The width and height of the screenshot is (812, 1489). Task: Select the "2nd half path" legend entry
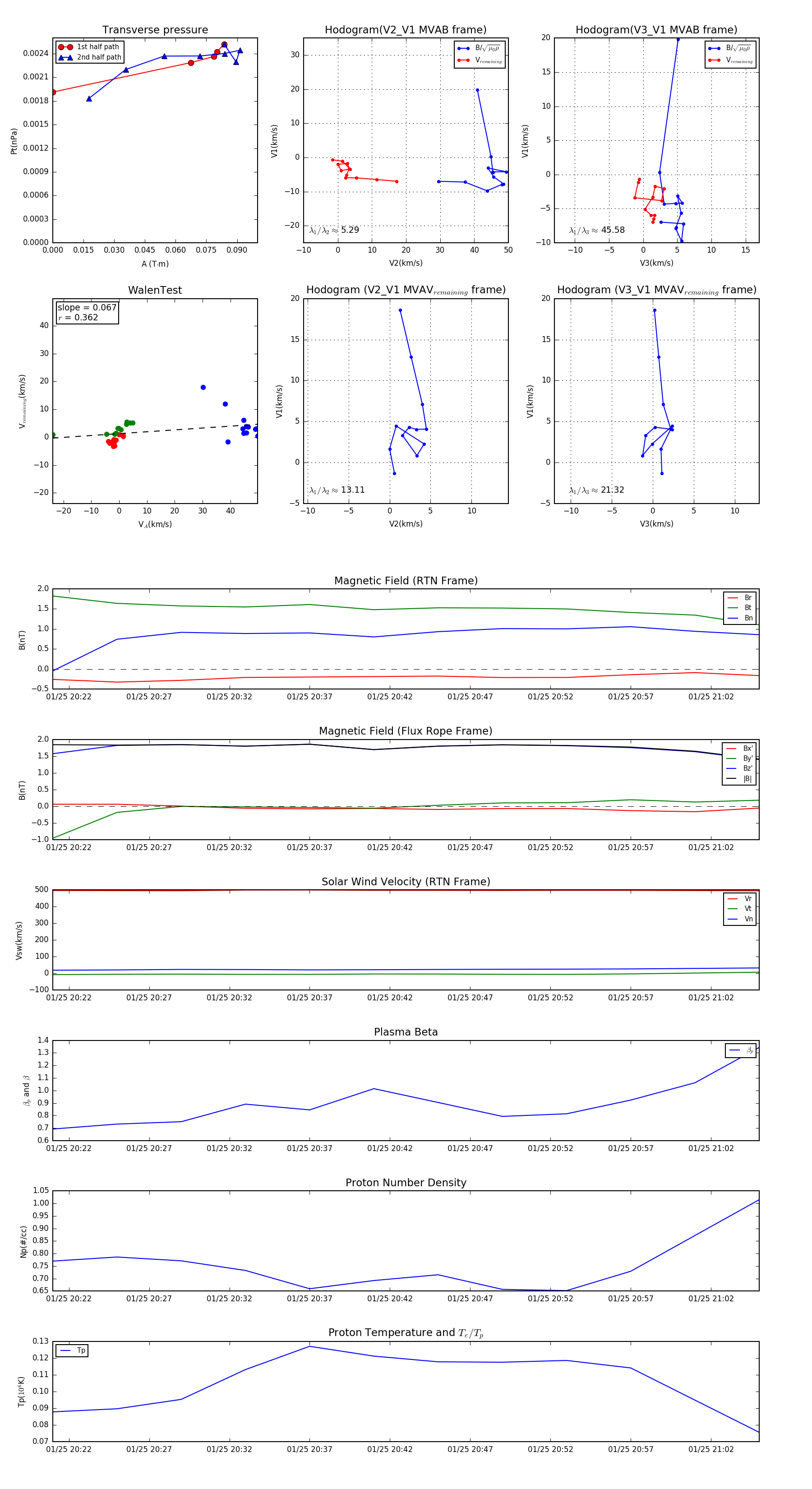coord(90,57)
